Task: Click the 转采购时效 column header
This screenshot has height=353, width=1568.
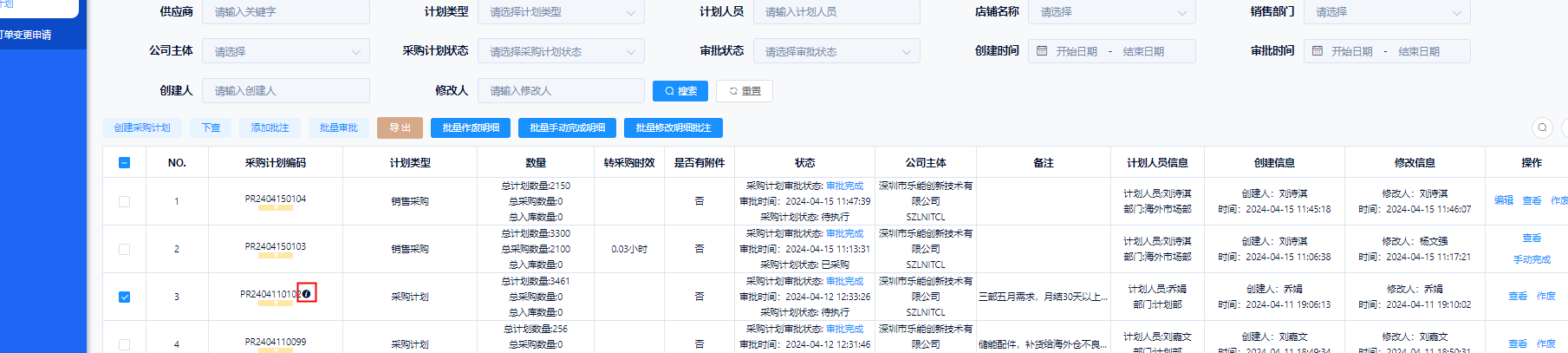Action: (629, 163)
